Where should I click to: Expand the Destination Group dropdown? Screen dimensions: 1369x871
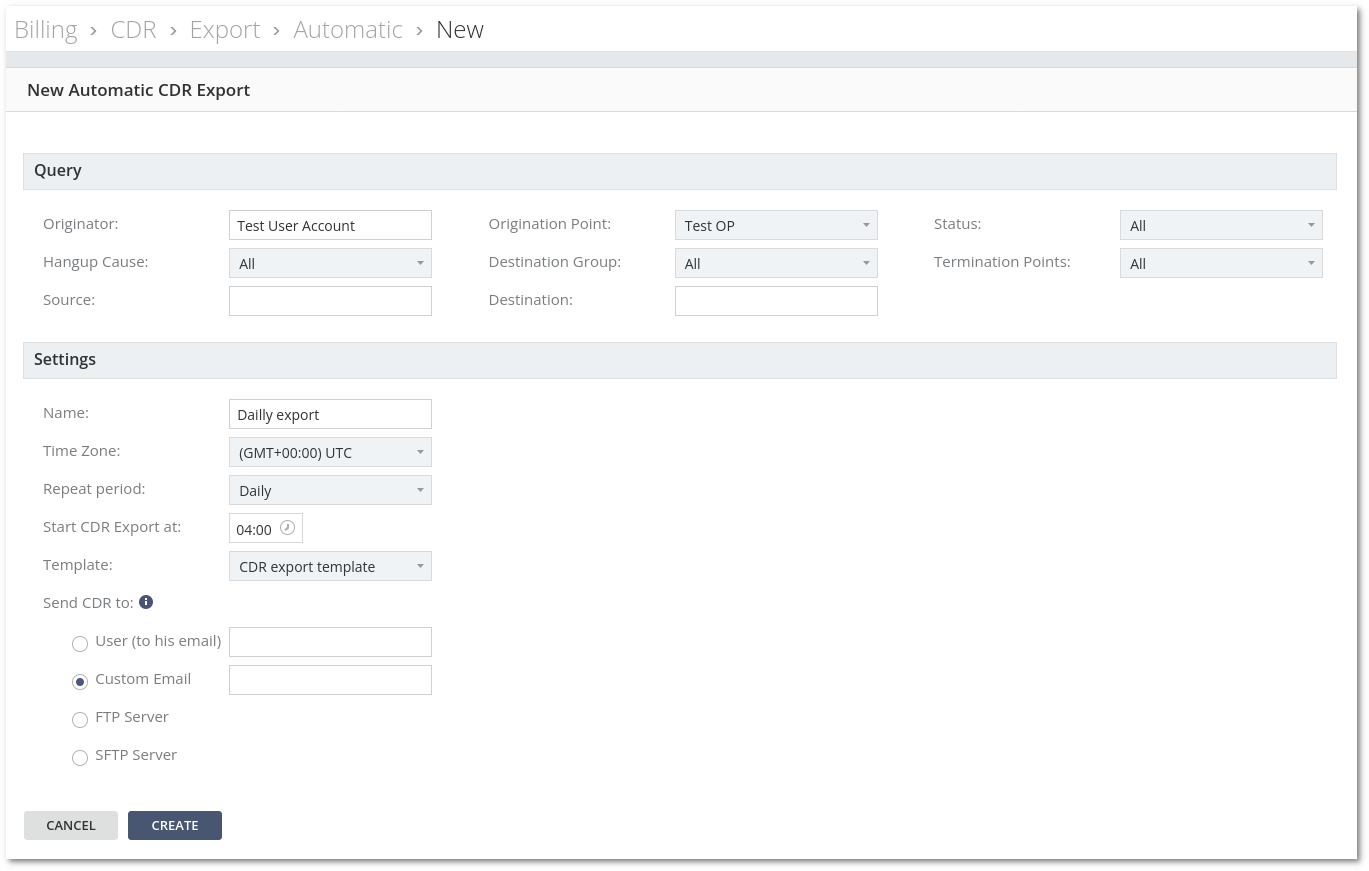(775, 264)
